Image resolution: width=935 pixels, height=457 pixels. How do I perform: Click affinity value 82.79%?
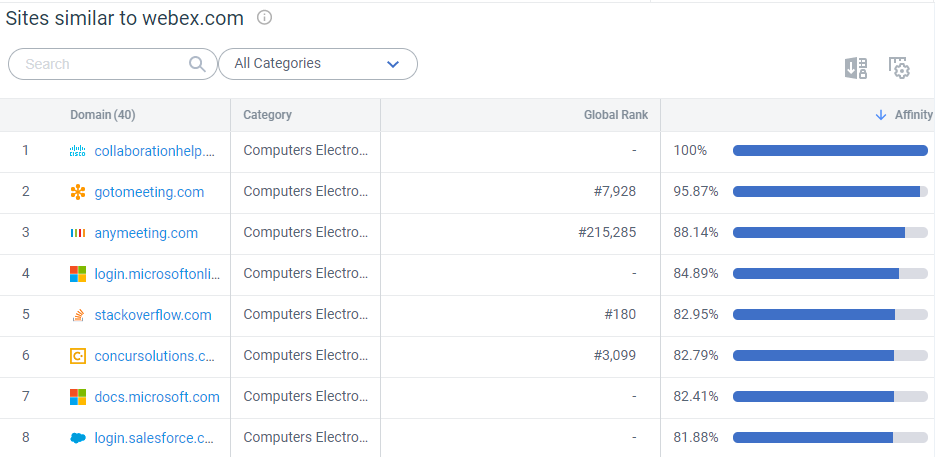[x=696, y=356]
